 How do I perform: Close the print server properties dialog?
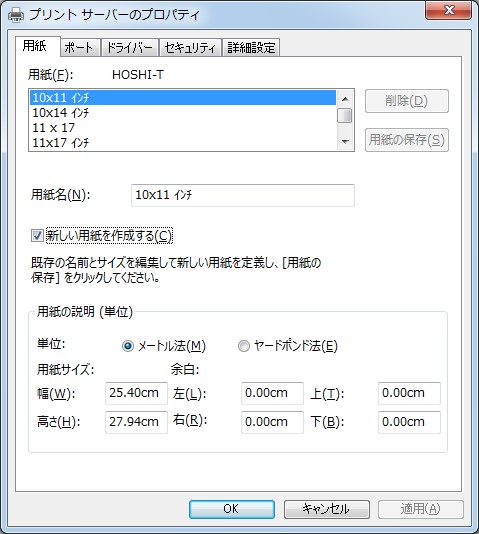(x=448, y=10)
